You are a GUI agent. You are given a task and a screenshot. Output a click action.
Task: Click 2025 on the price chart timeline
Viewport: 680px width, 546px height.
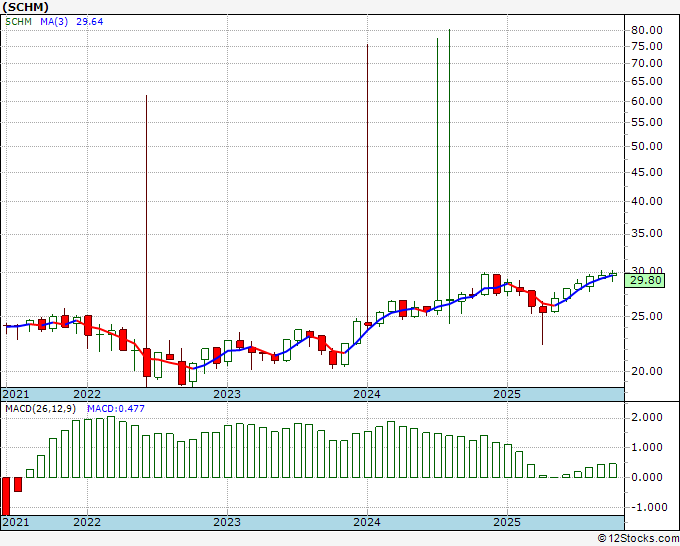507,394
